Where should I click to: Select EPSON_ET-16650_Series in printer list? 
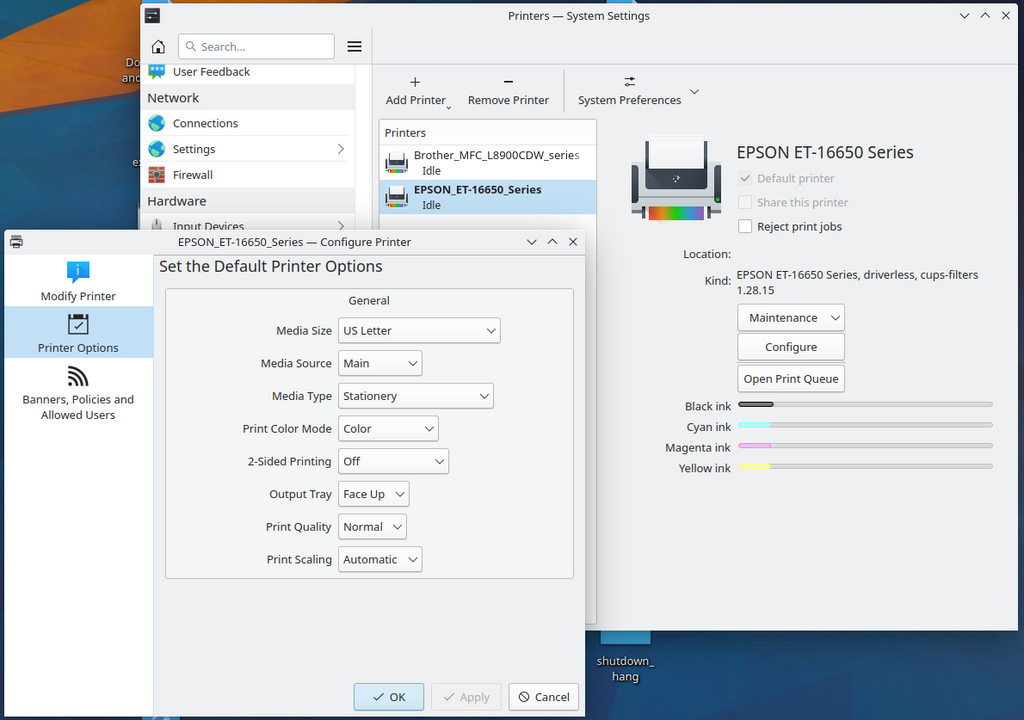tap(488, 197)
